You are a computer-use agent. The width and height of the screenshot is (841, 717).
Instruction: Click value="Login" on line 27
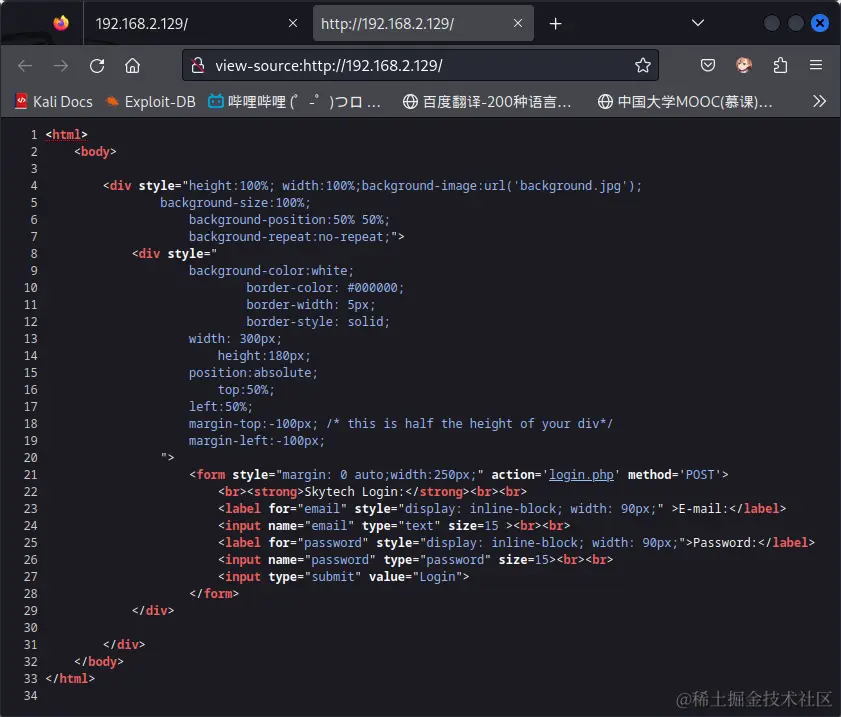pos(415,576)
